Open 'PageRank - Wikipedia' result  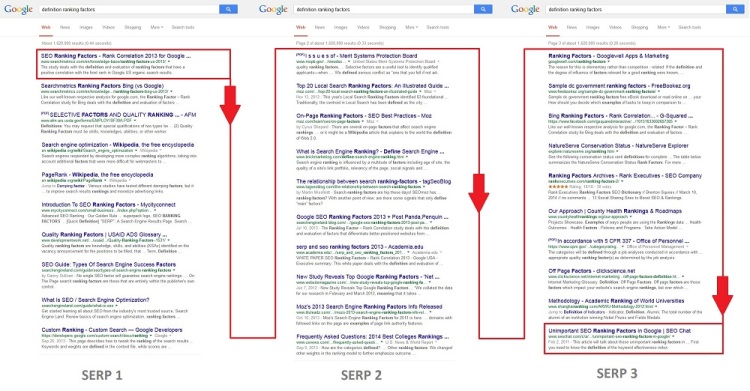[97, 175]
